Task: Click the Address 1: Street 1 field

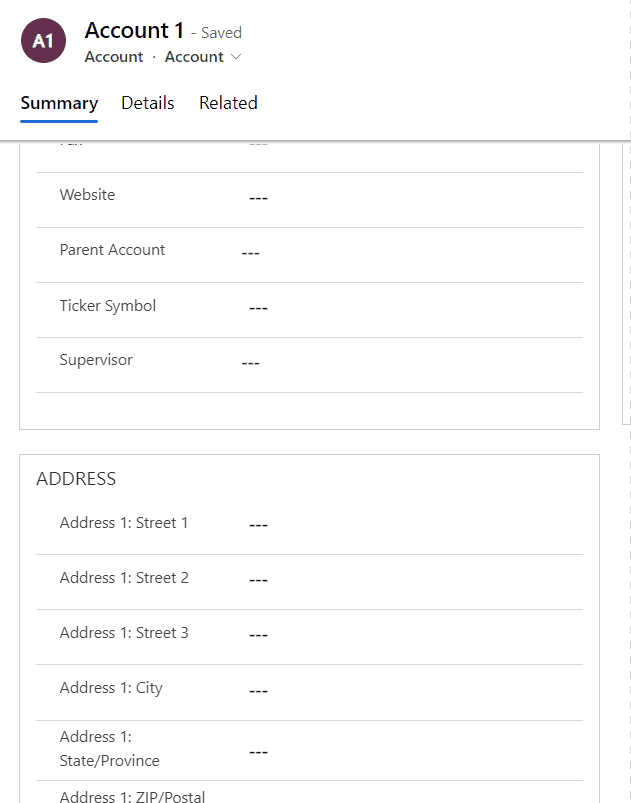Action: [x=258, y=524]
